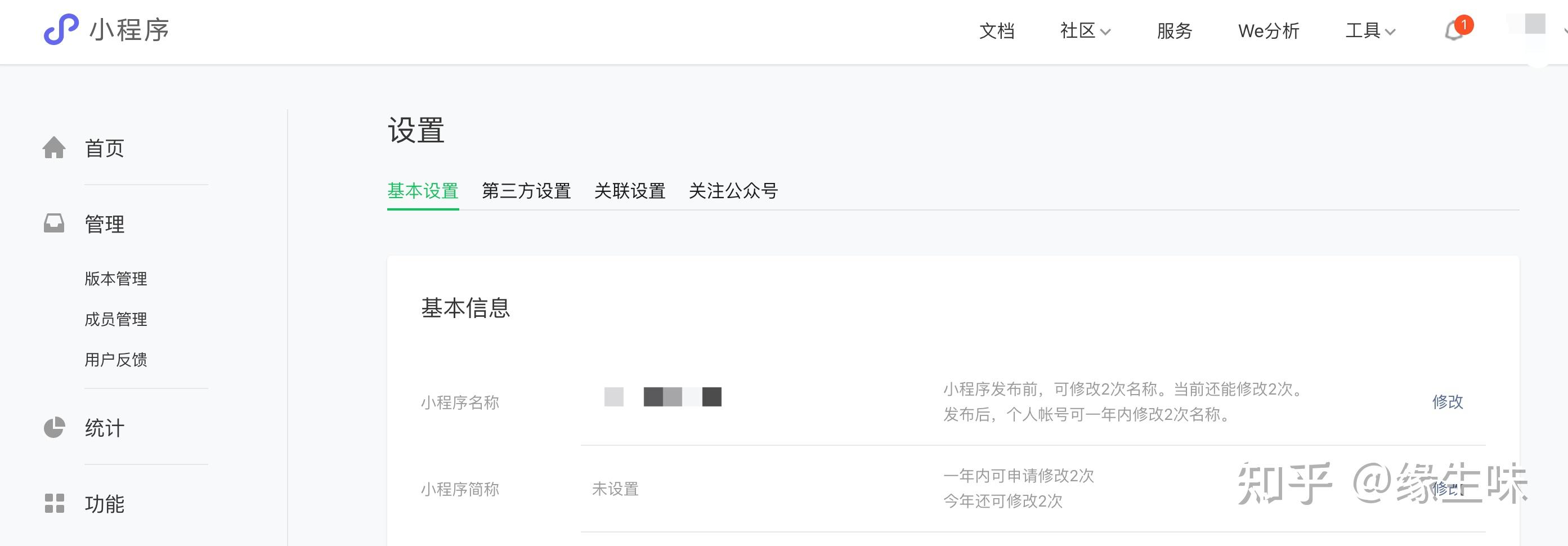Image resolution: width=1568 pixels, height=546 pixels.
Task: Open the notification bell
Action: tap(1455, 30)
